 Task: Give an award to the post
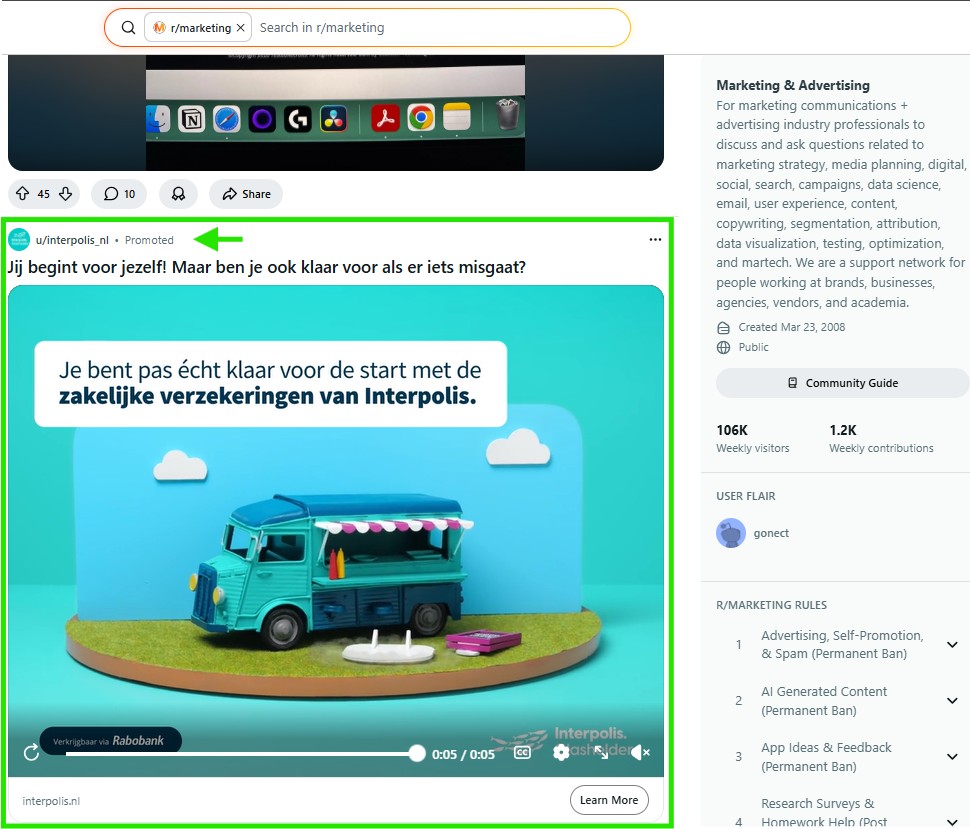[x=178, y=194]
